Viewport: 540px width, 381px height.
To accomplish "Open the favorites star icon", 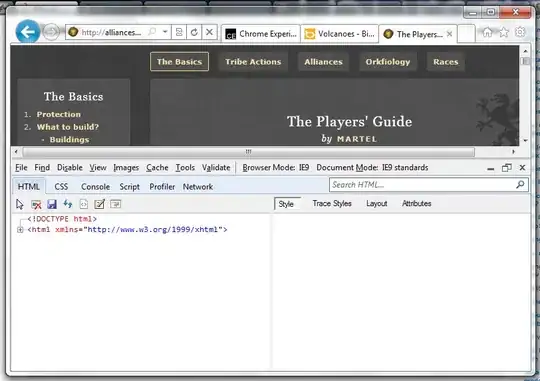I will pyautogui.click(x=504, y=32).
